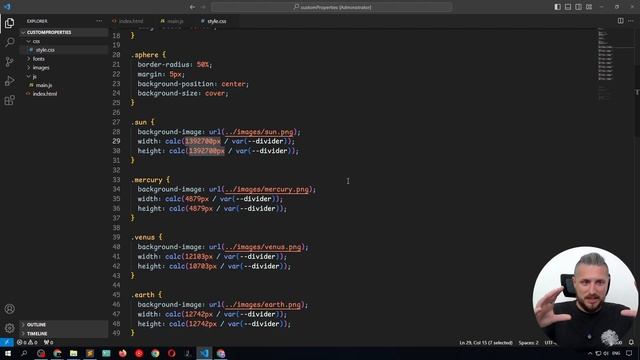Go forward using the title bar arrow
The image size is (640, 360).
[x=203, y=7]
